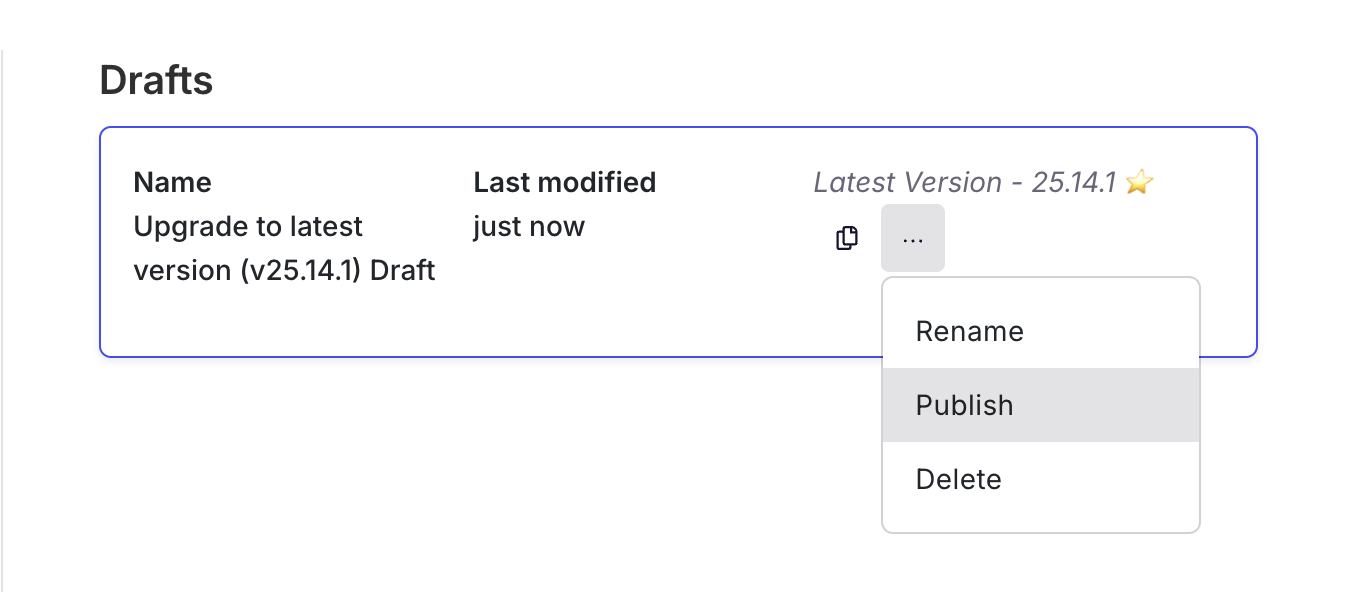Click the 'Latest Version' italic label

[907, 183]
